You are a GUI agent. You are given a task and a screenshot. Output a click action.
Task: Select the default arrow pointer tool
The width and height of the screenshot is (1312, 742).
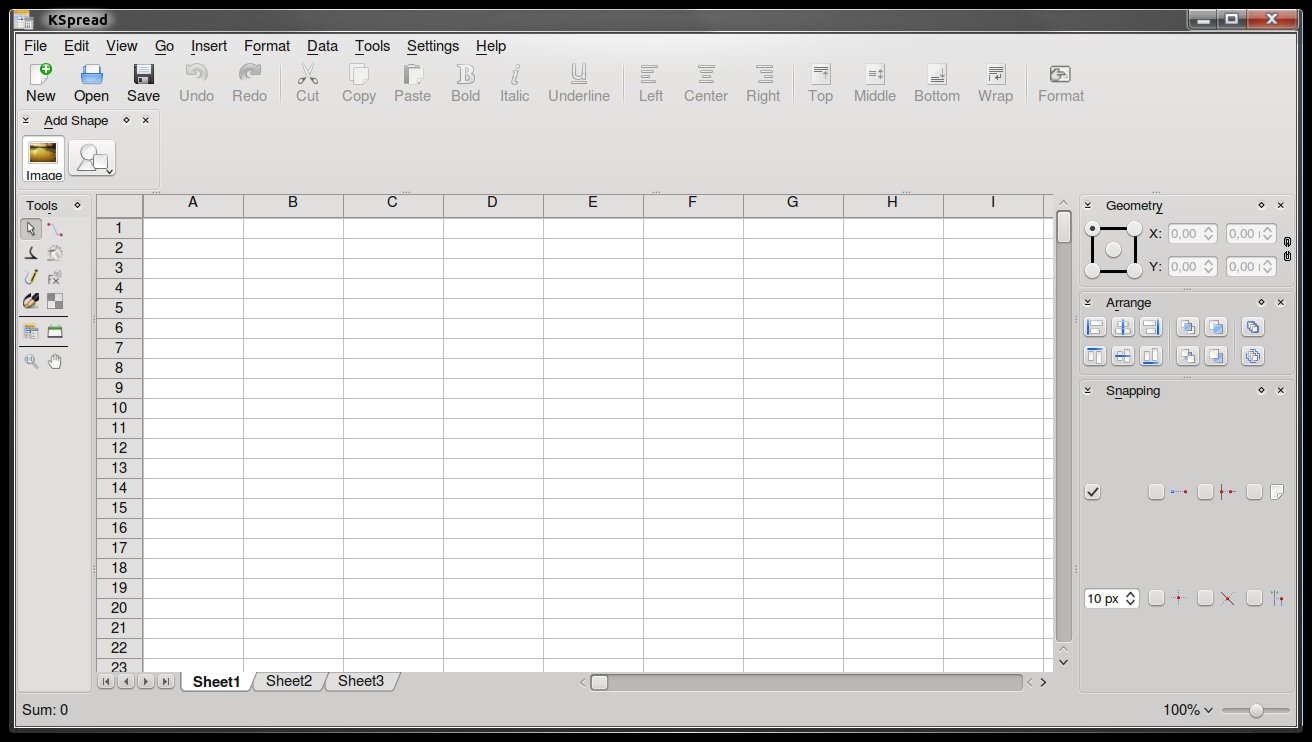point(31,229)
